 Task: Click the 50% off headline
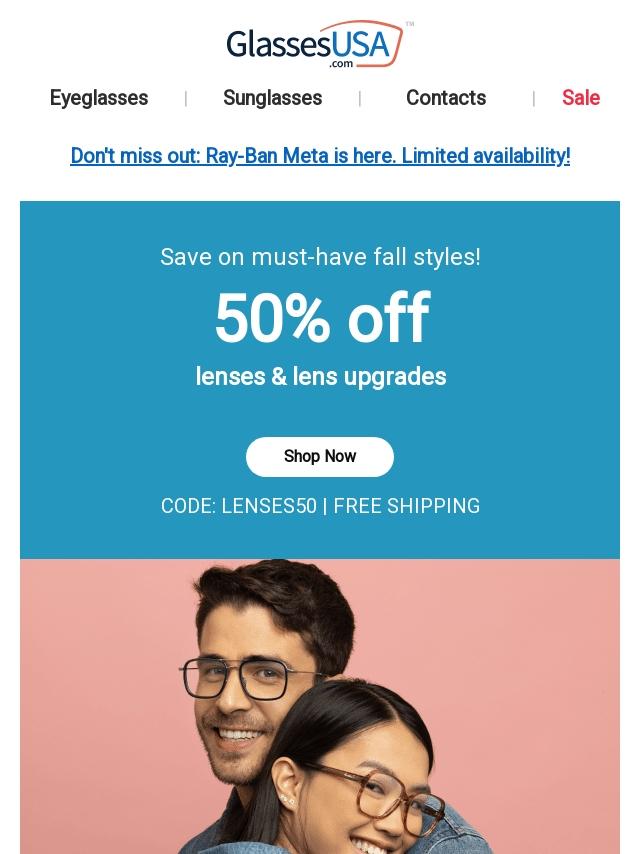point(321,318)
